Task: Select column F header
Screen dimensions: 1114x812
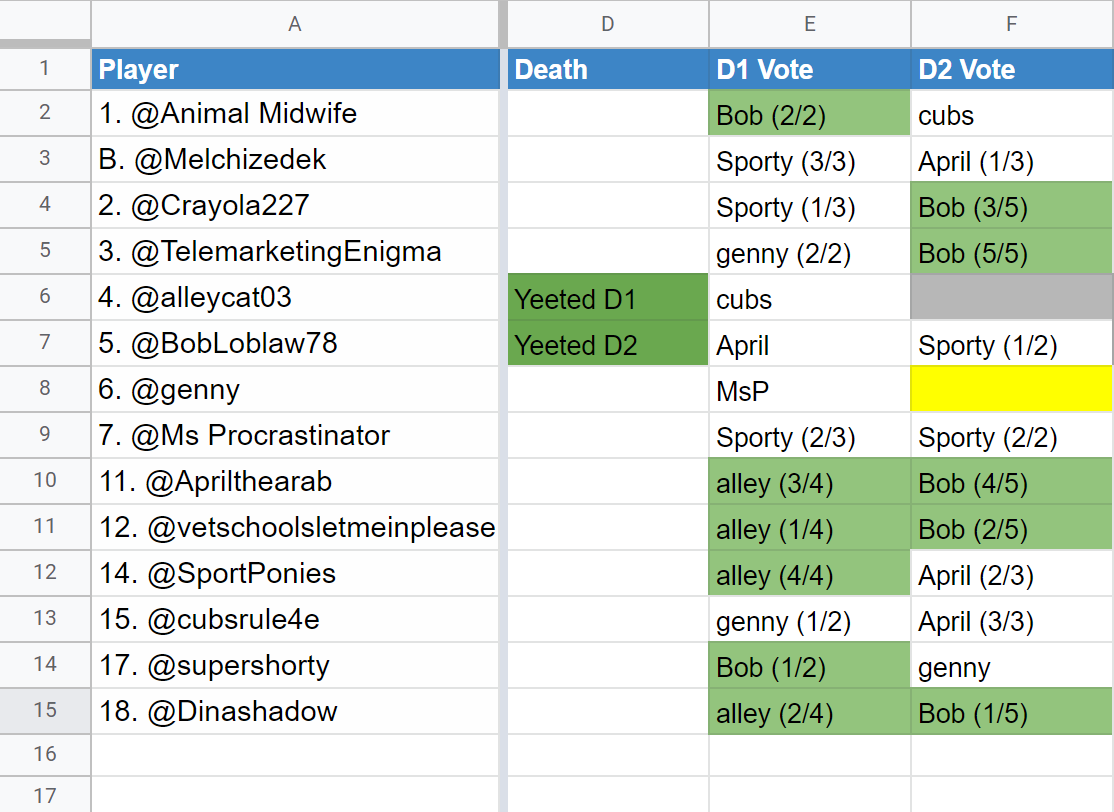Action: click(1012, 23)
